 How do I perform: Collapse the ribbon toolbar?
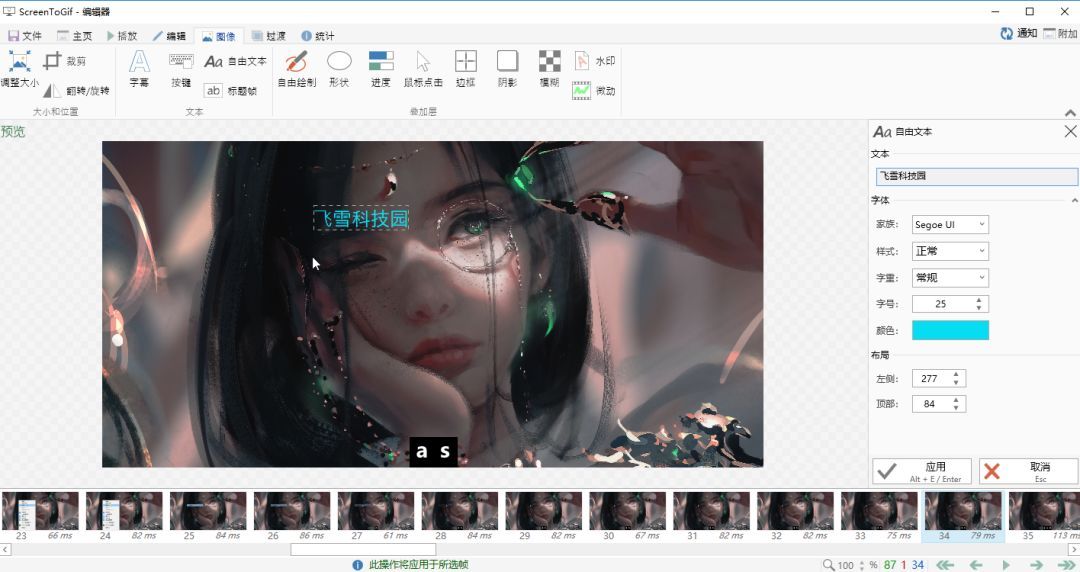1070,112
